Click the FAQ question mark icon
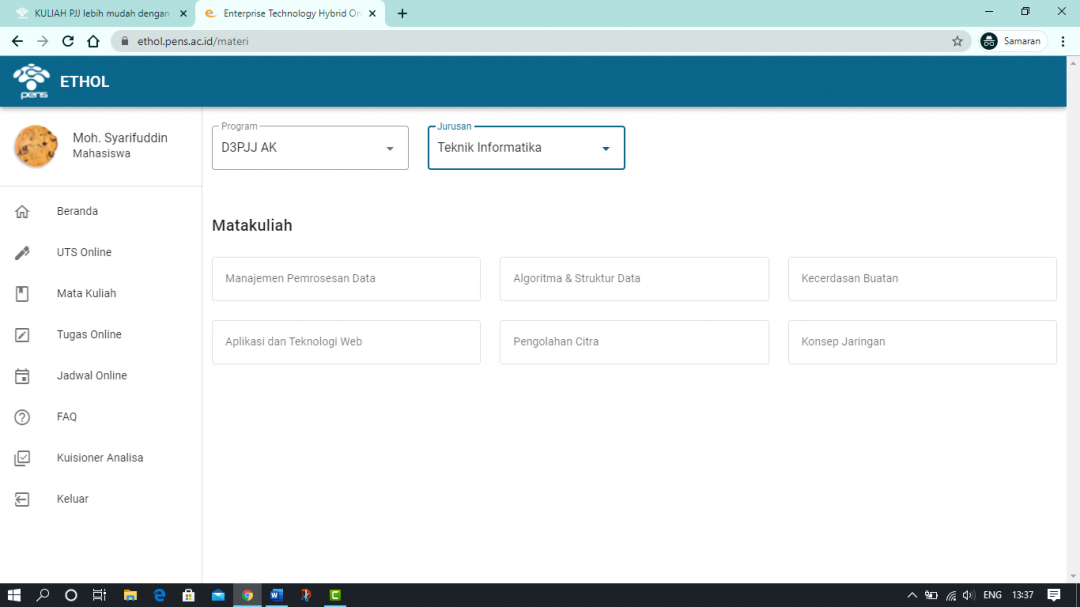The height and width of the screenshot is (607, 1080). pyautogui.click(x=22, y=416)
